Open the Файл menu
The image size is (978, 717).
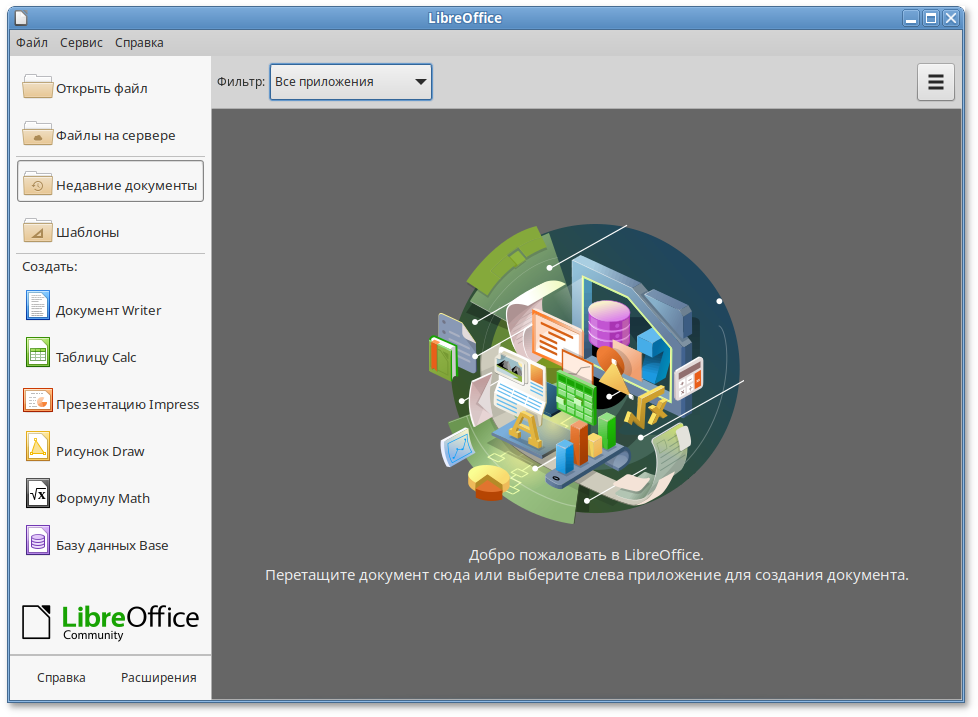31,43
